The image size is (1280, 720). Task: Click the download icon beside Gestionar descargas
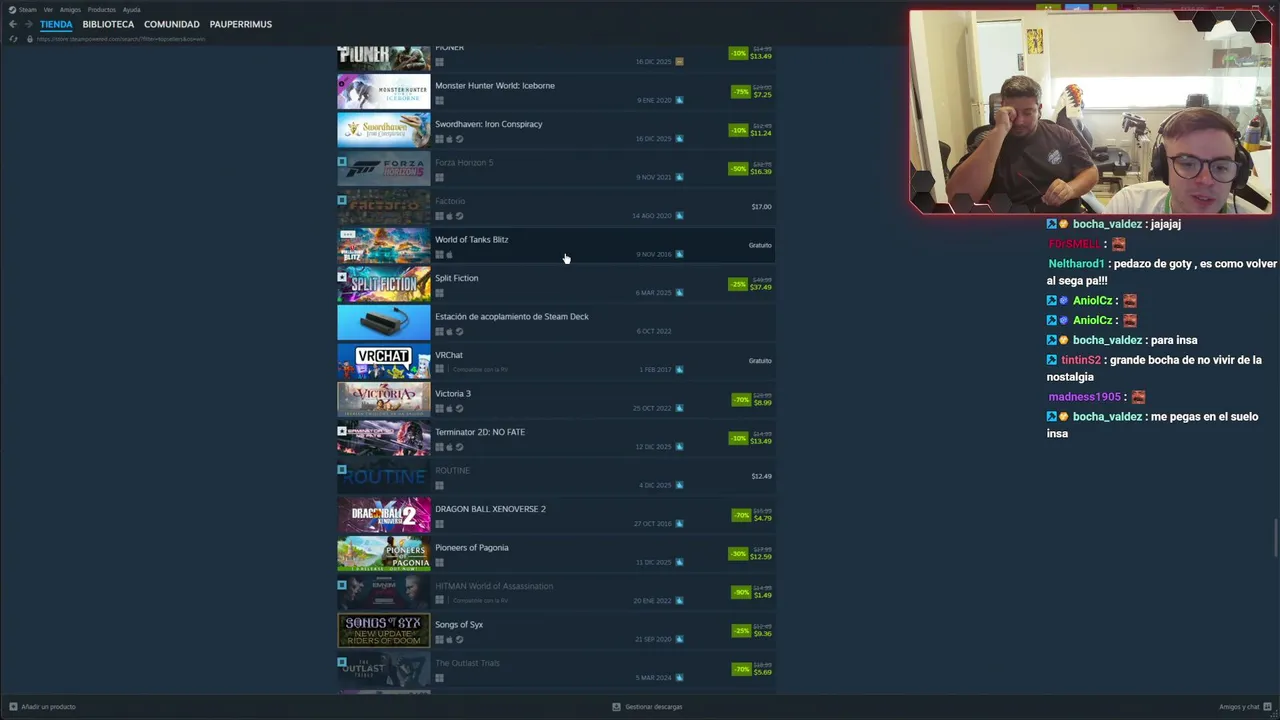(616, 707)
